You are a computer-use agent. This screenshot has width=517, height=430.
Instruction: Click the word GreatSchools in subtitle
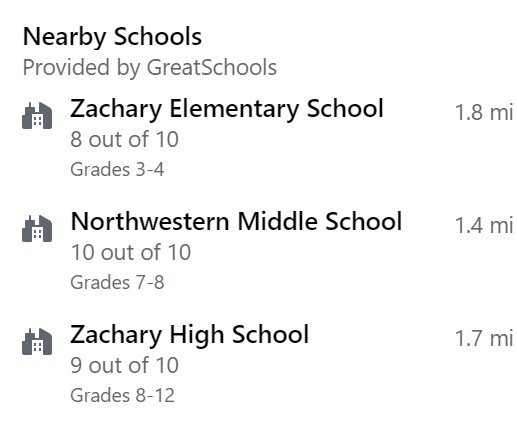pos(212,67)
